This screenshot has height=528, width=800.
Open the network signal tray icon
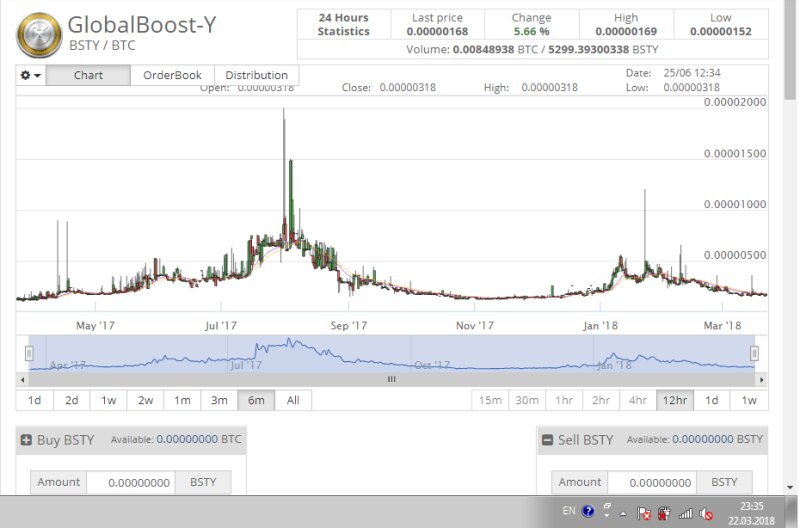(x=686, y=512)
